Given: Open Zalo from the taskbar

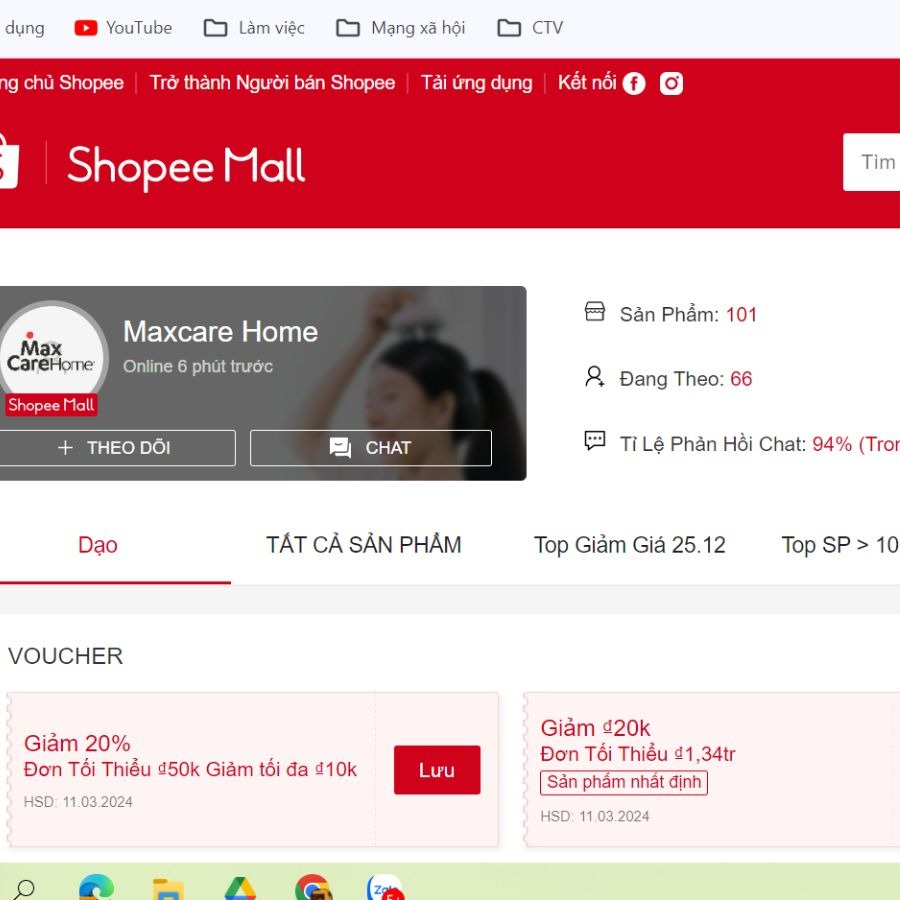Looking at the screenshot, I should pos(384,888).
